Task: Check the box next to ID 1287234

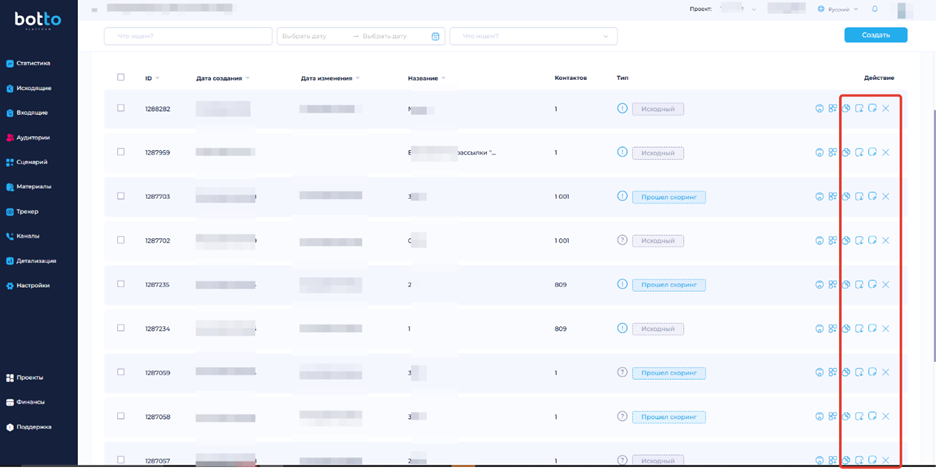Action: [x=121, y=328]
